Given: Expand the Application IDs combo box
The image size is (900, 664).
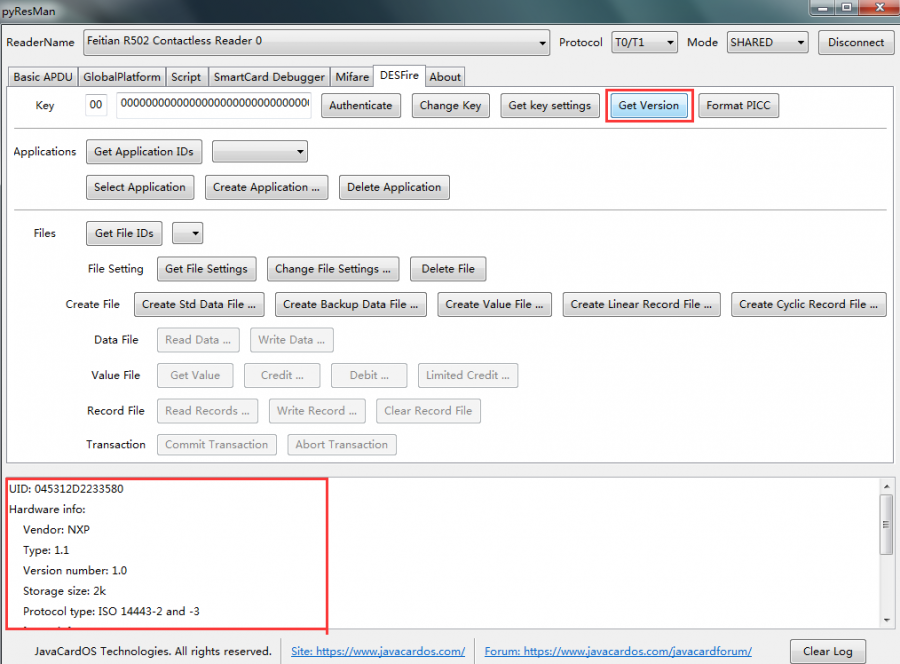Looking at the screenshot, I should [260, 152].
